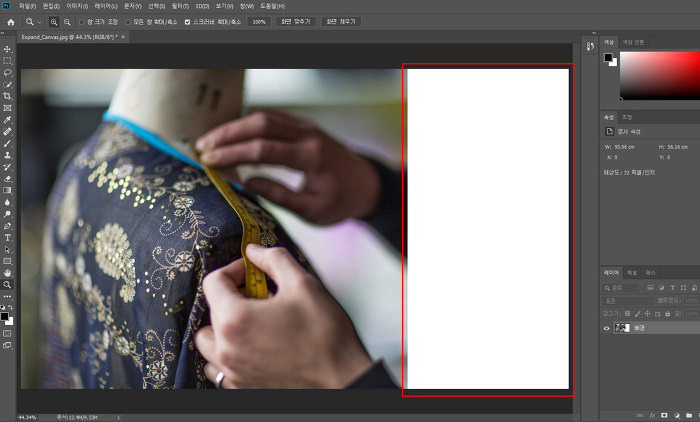Select the Hand tool
Screen dimensions: 700x422
pyautogui.click(x=7, y=273)
